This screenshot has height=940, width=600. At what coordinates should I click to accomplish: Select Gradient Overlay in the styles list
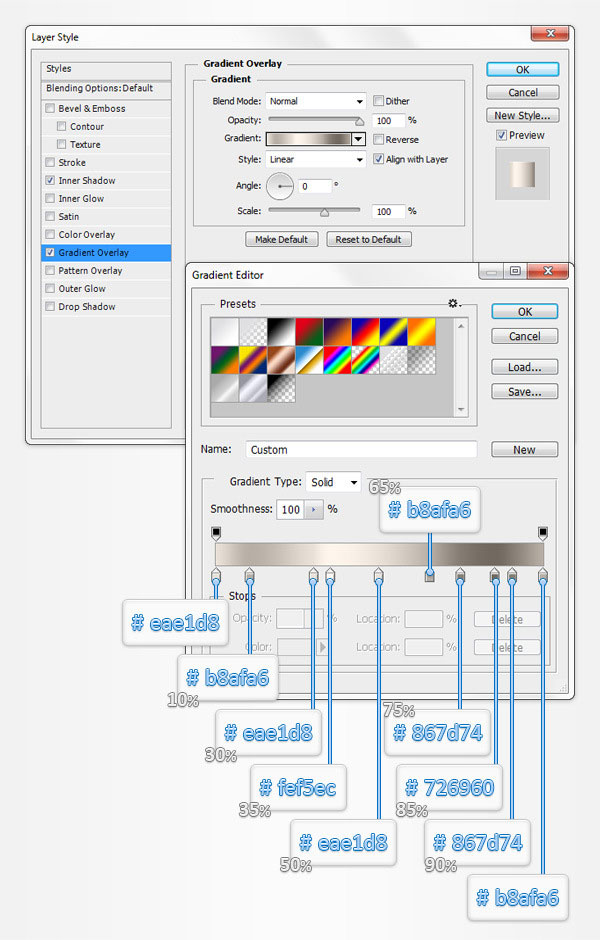point(106,252)
